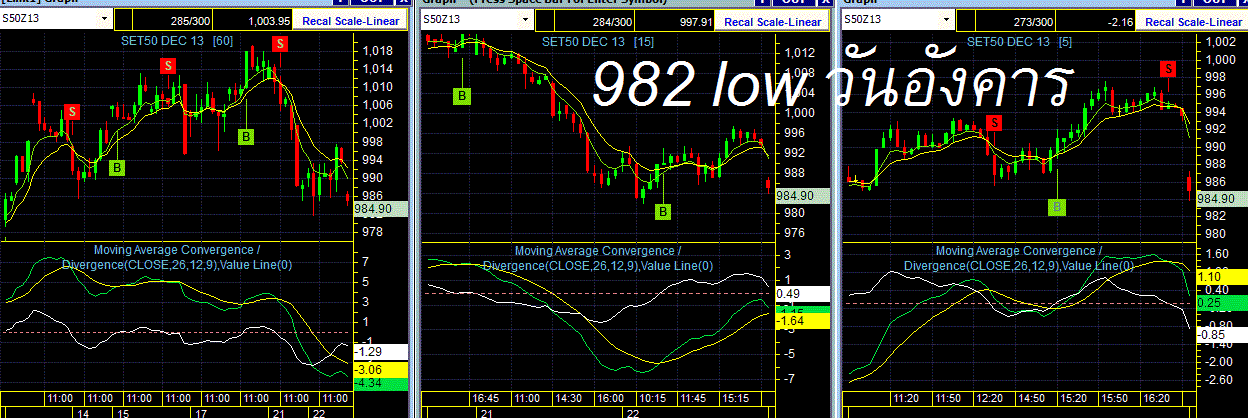Click the MACD indicator label in 5-minute chart
Viewport: 1248px width, 418px height.
pyautogui.click(x=1018, y=258)
